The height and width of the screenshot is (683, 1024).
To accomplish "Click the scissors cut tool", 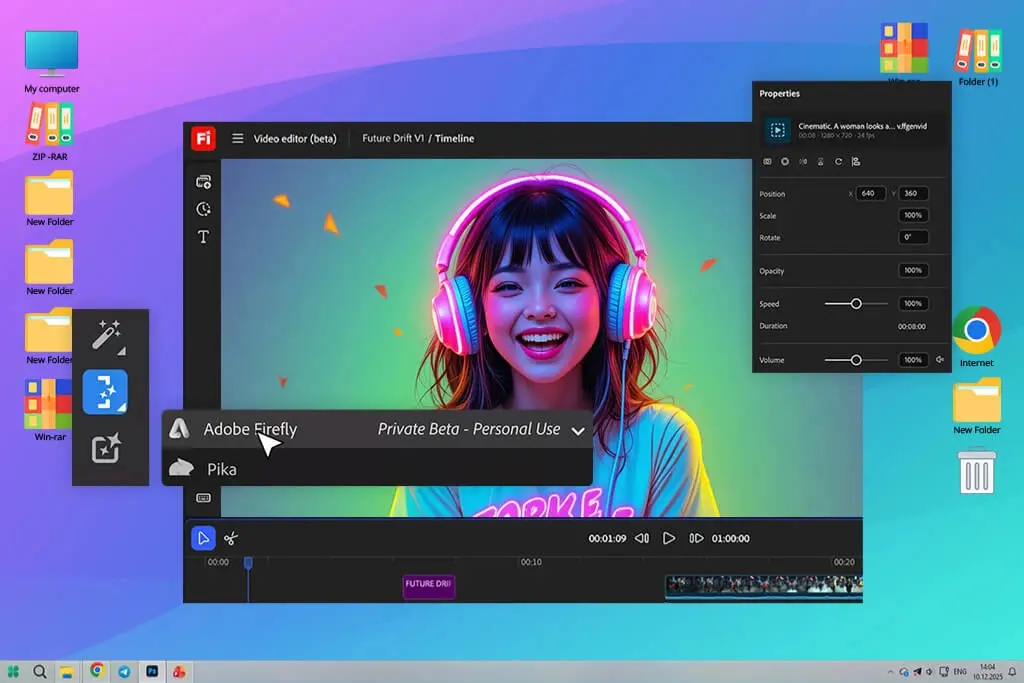I will pyautogui.click(x=231, y=539).
